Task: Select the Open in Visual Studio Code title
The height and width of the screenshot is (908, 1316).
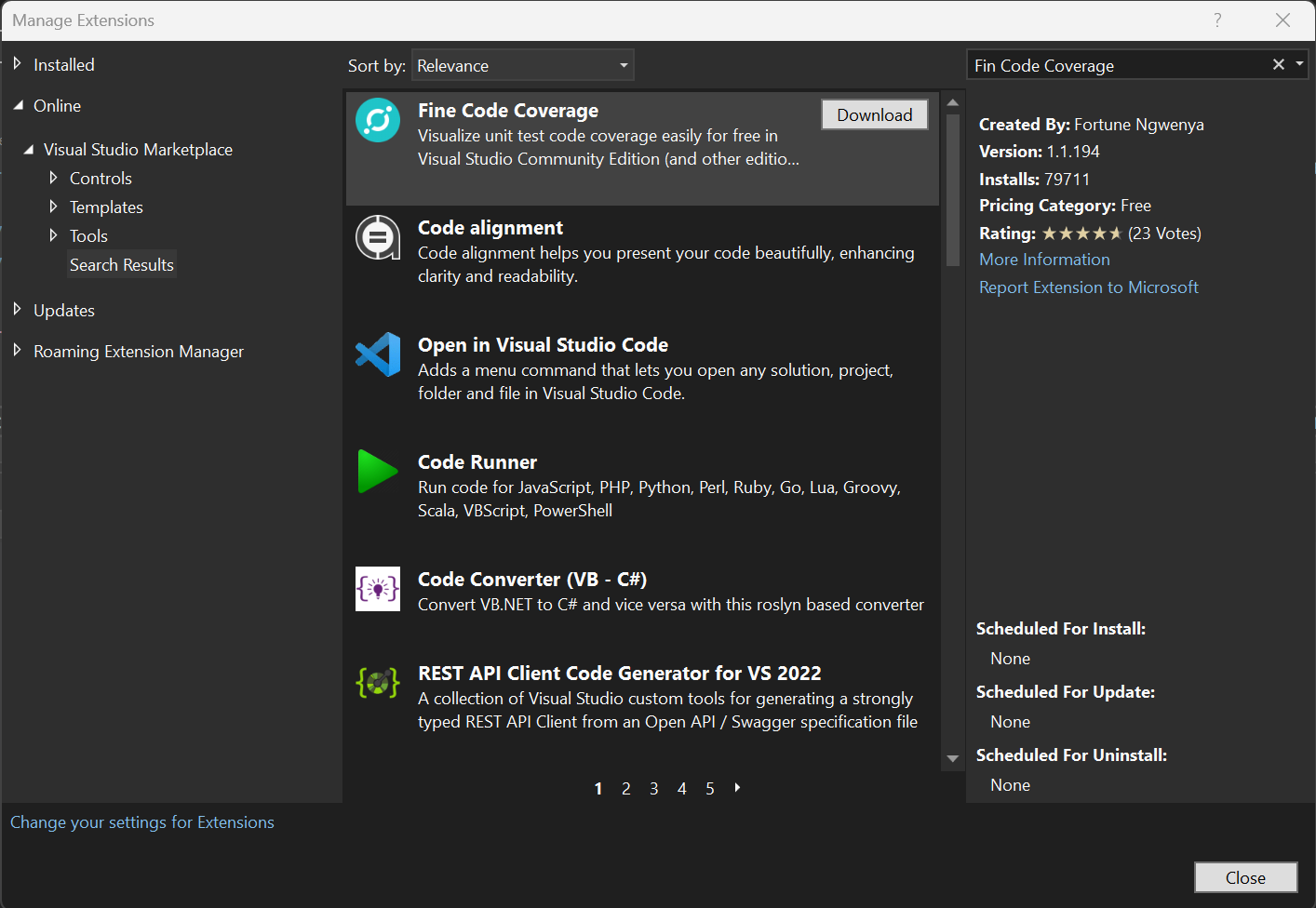Action: pyautogui.click(x=543, y=345)
